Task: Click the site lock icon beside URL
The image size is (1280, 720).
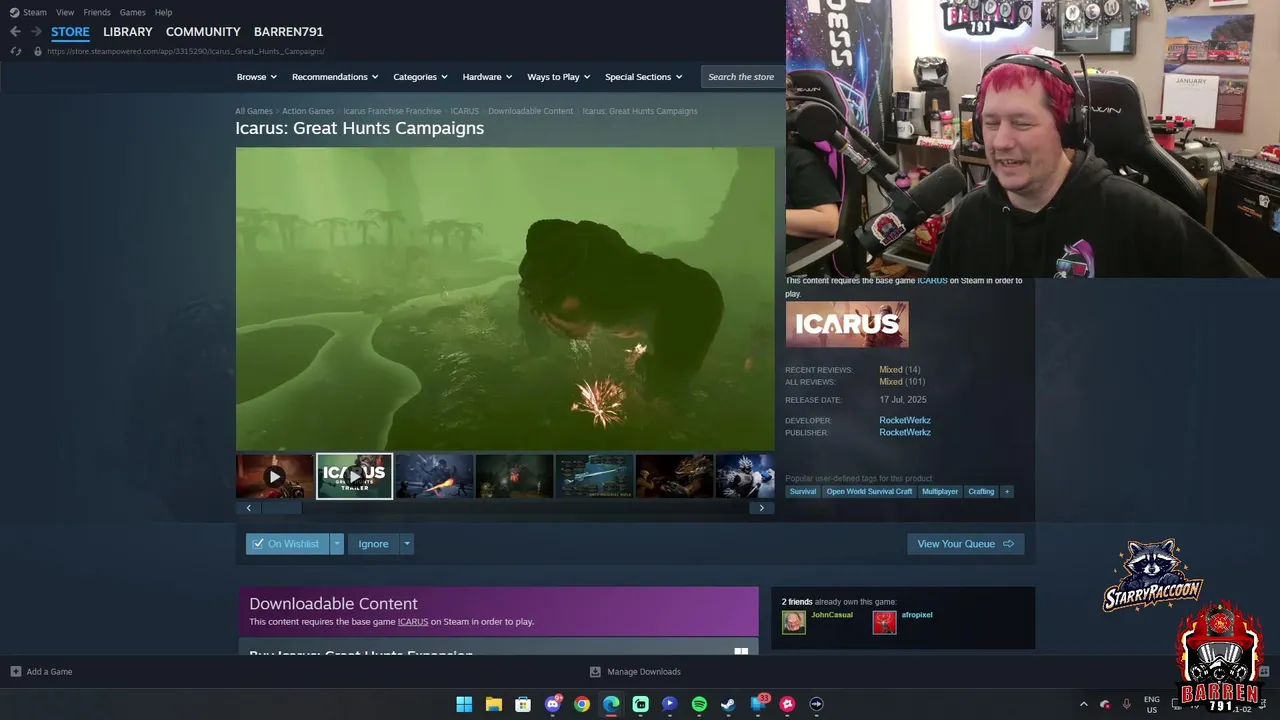Action: point(38,51)
